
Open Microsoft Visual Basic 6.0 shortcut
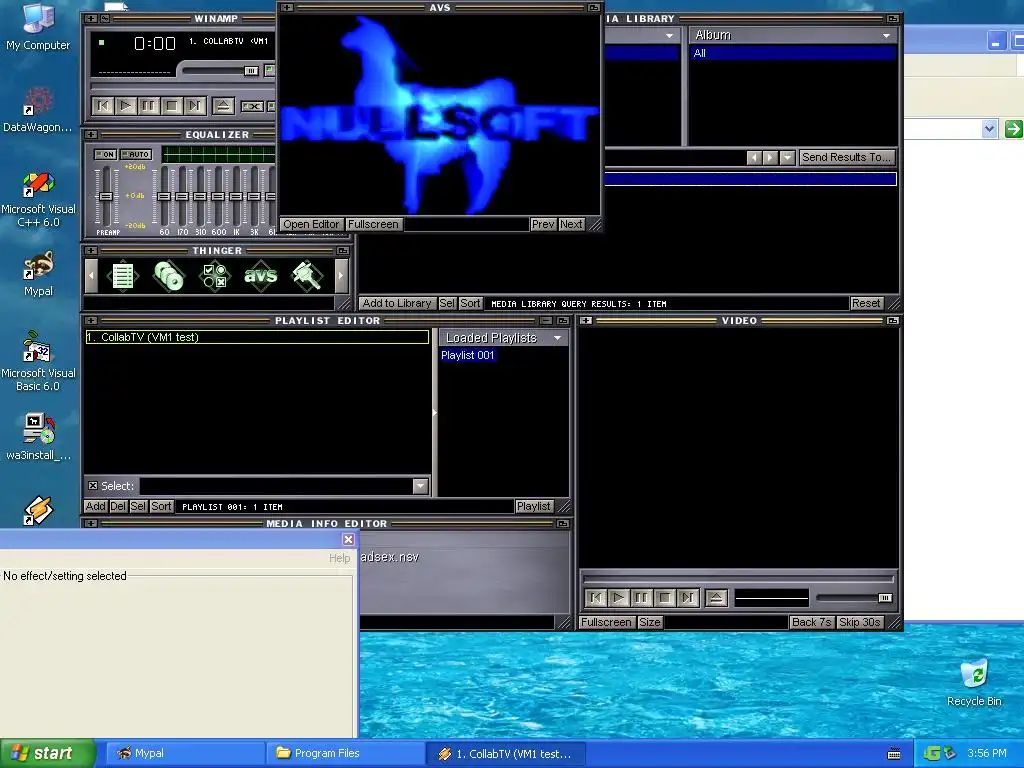click(38, 362)
